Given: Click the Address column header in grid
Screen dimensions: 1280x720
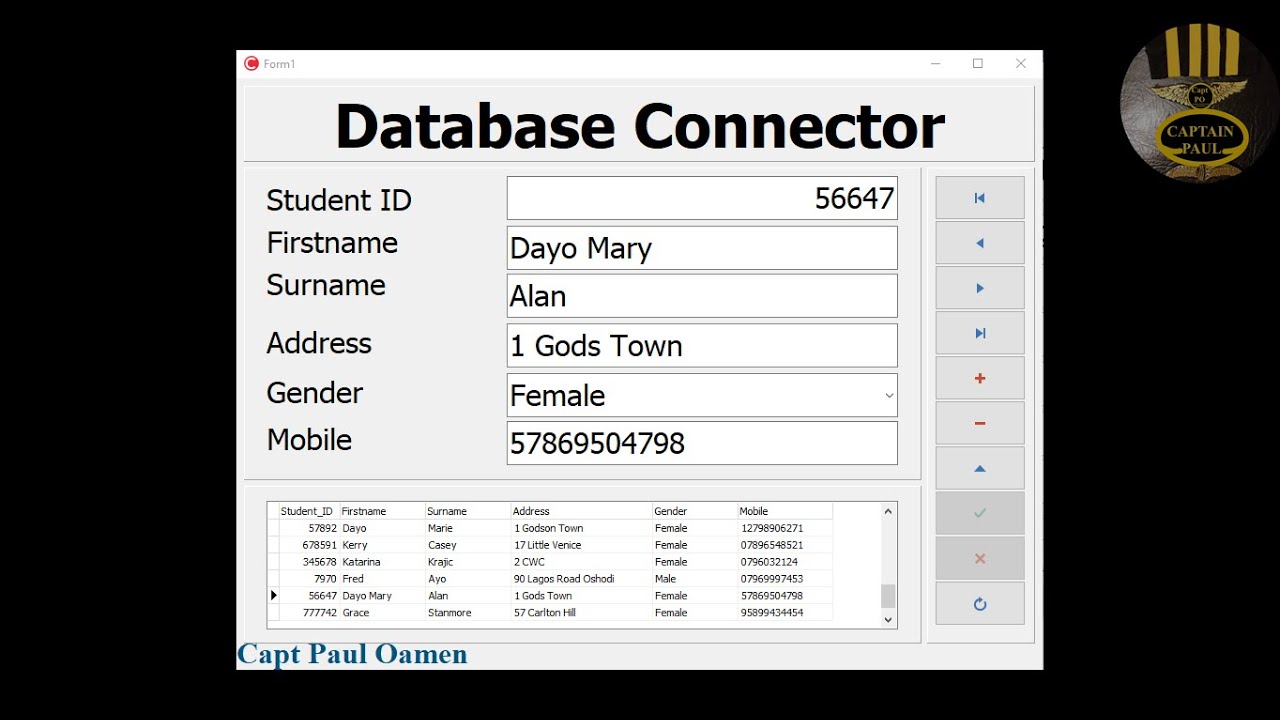Looking at the screenshot, I should pos(582,511).
